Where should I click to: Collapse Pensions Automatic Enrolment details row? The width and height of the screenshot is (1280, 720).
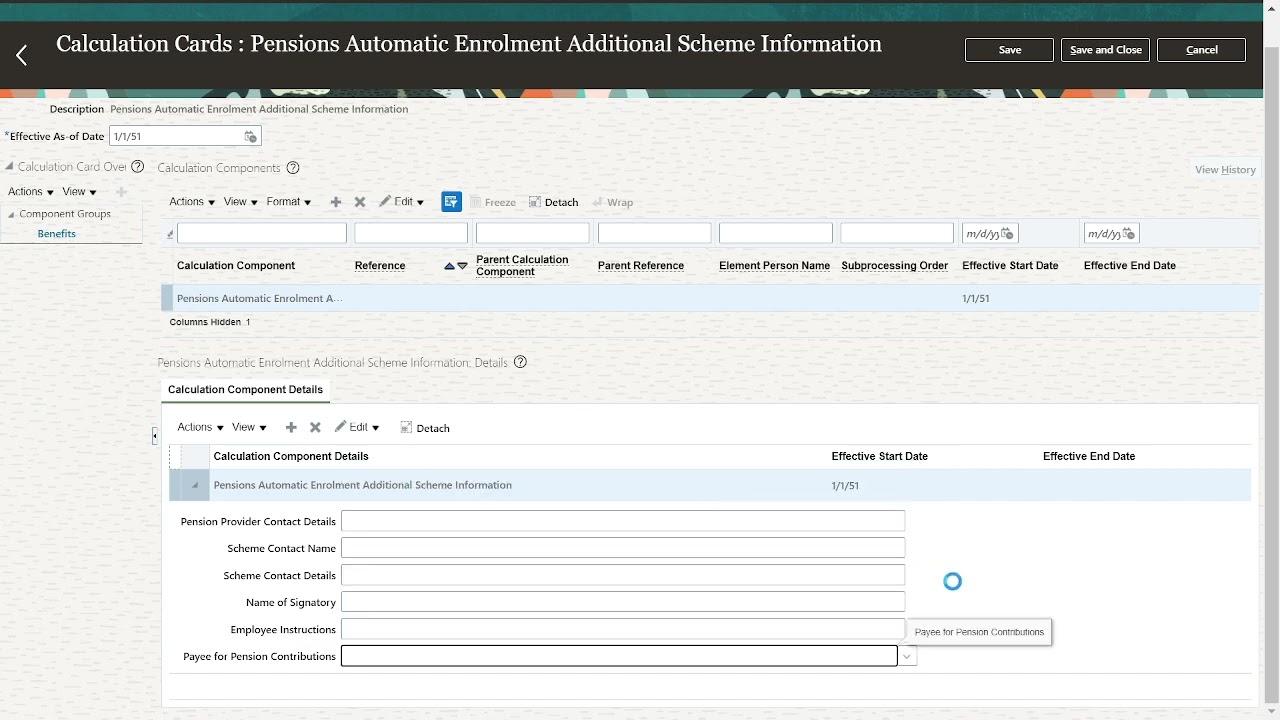click(x=195, y=486)
